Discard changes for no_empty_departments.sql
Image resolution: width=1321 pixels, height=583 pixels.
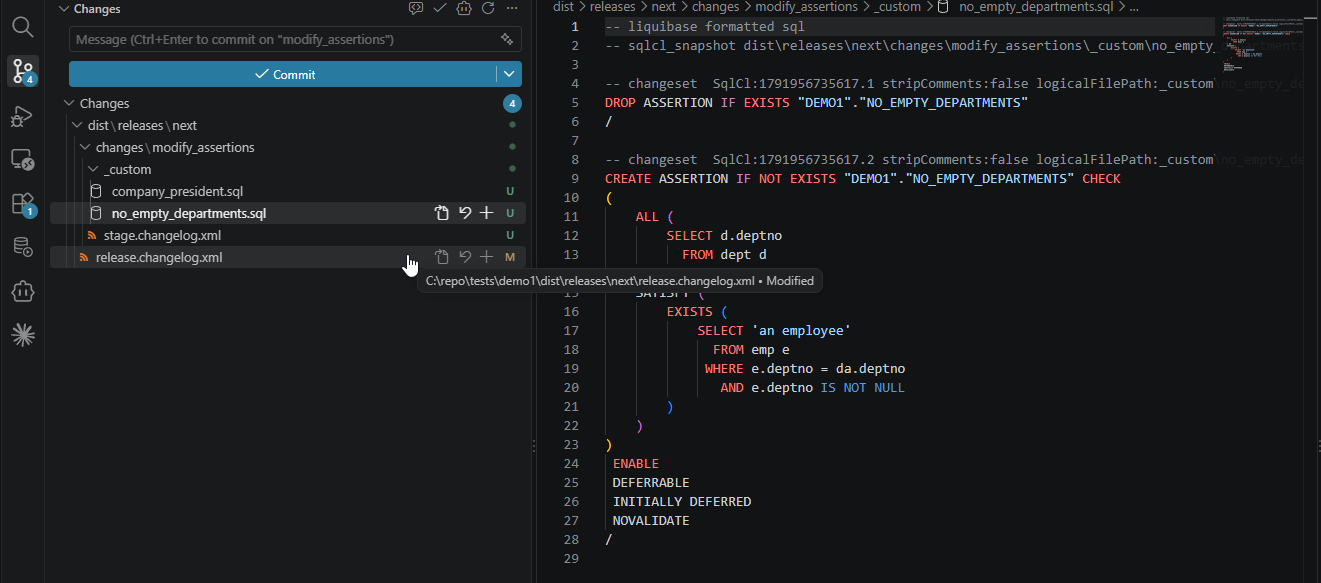465,213
